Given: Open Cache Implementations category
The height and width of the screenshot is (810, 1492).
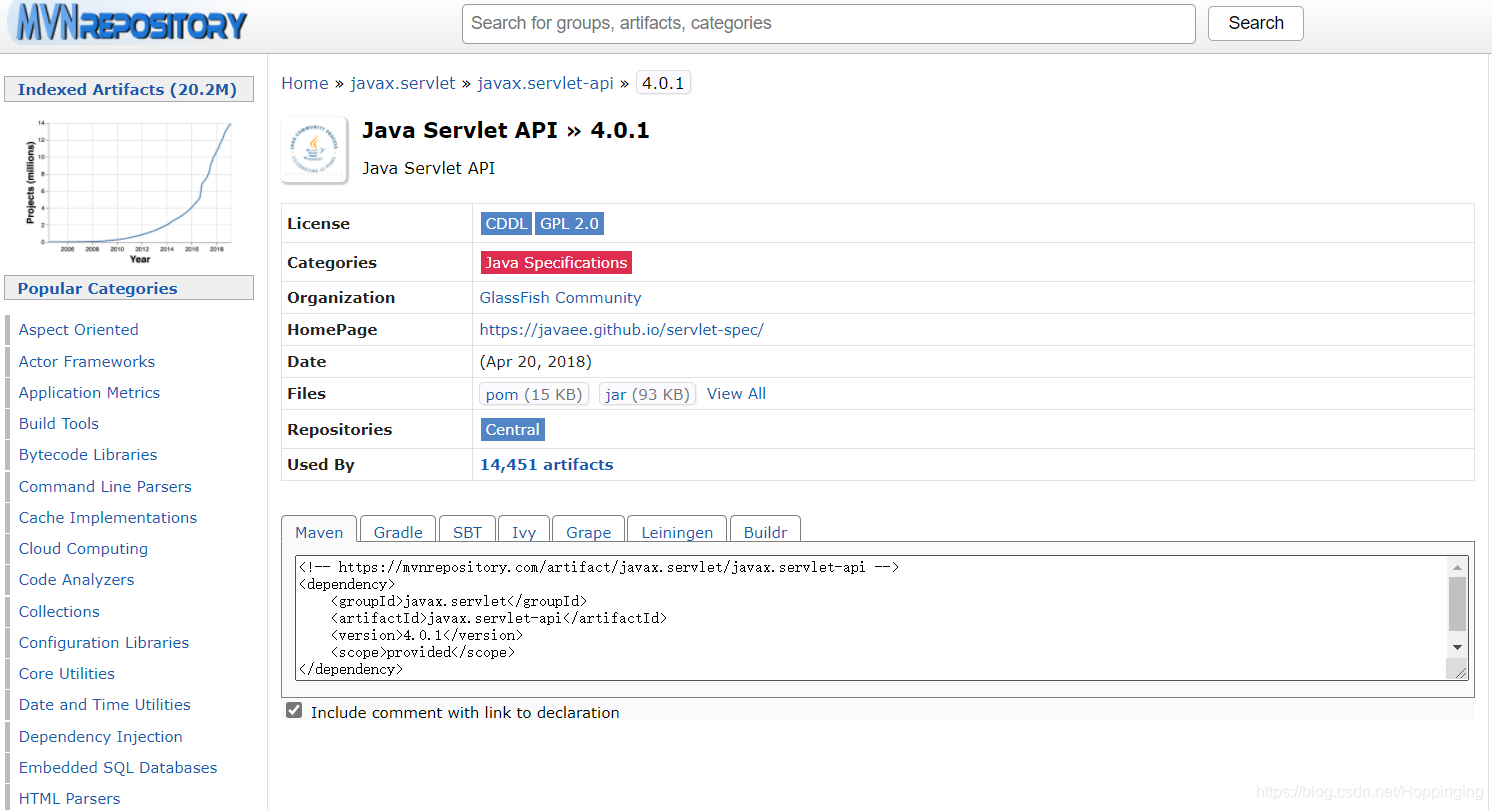Looking at the screenshot, I should click(108, 518).
